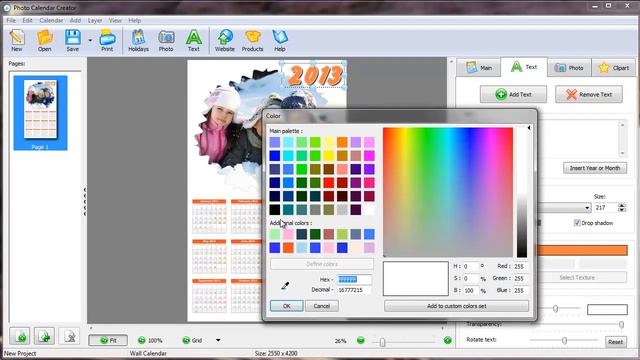Switch to the Main tab
The height and width of the screenshot is (360, 640).
pyautogui.click(x=479, y=68)
